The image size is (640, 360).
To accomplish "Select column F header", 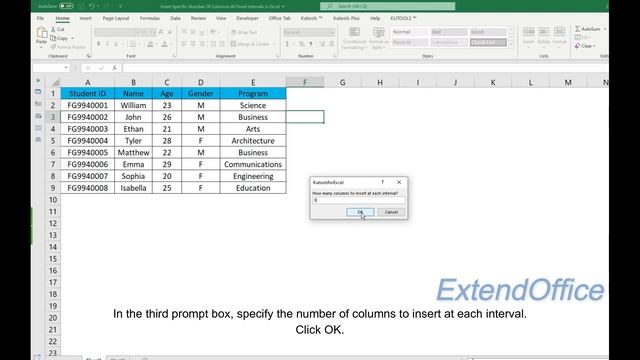I will [305, 82].
